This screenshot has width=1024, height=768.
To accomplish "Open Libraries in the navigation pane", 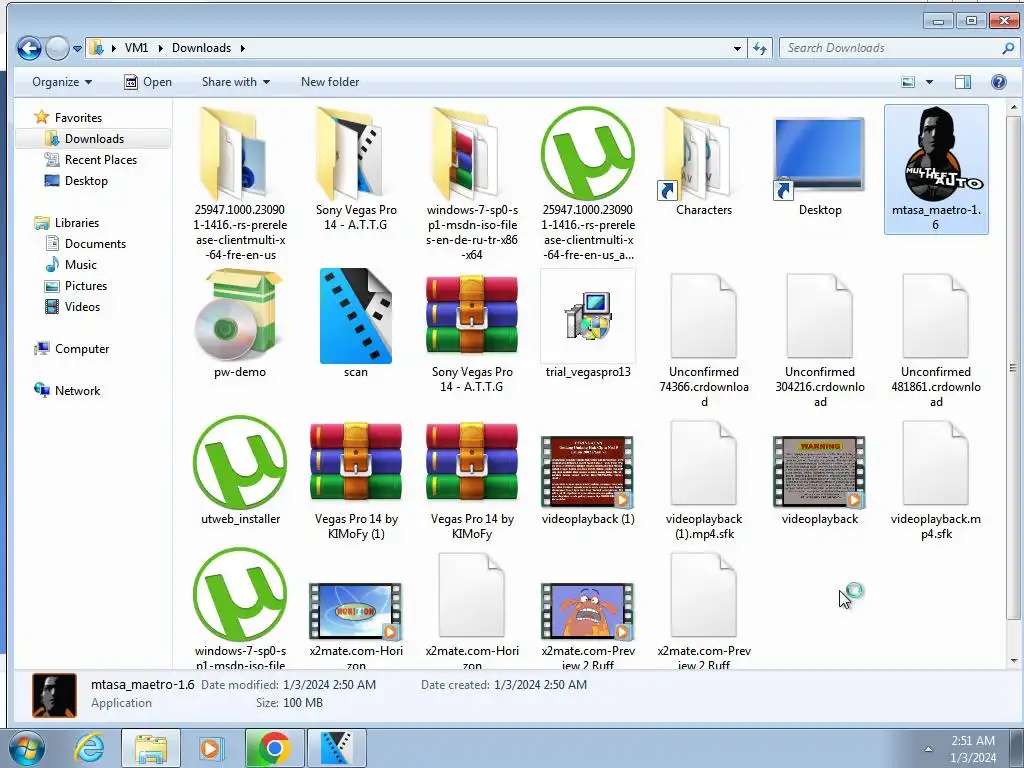I will (x=76, y=223).
